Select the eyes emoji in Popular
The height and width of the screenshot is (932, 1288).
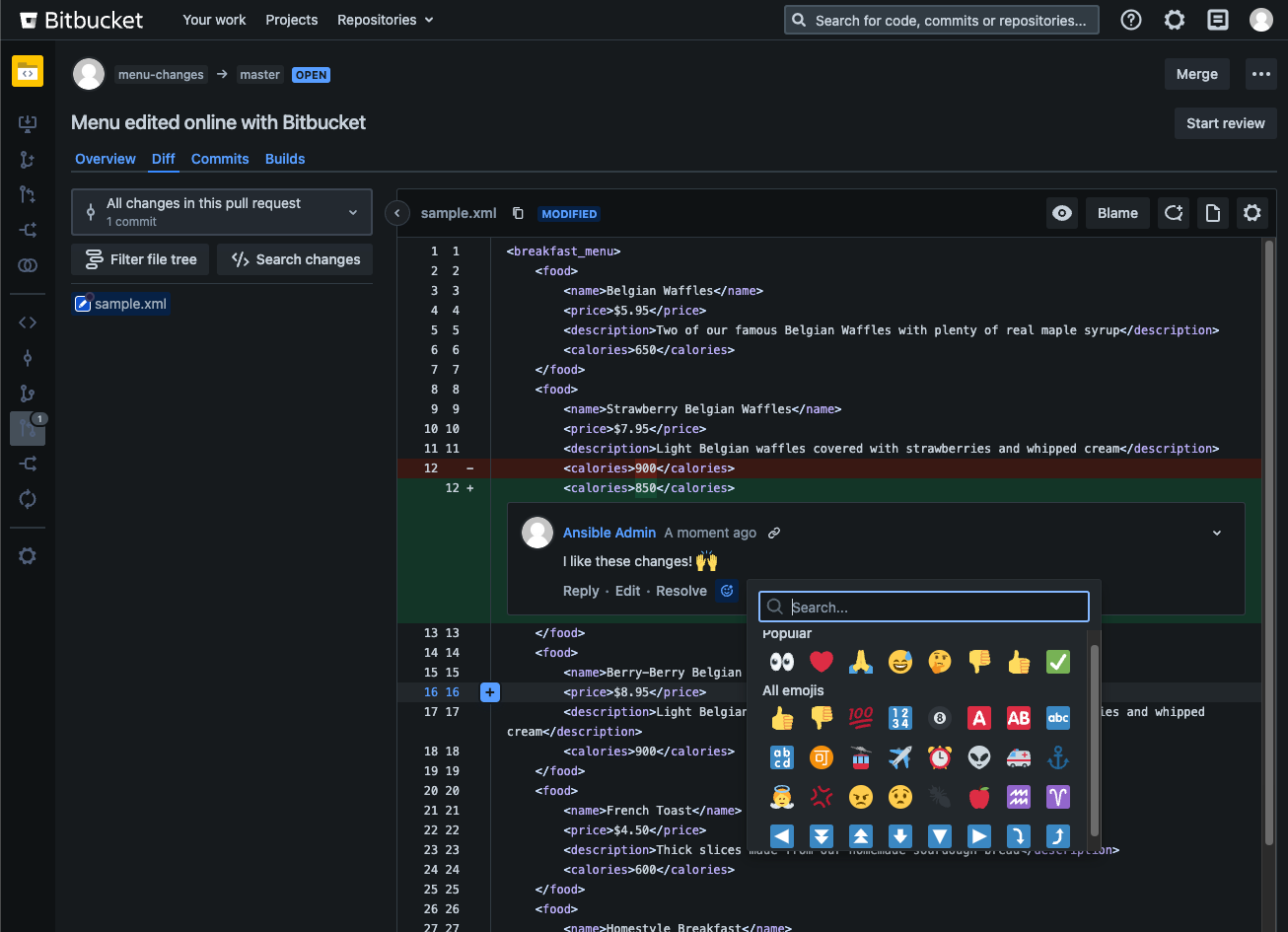pyautogui.click(x=782, y=662)
